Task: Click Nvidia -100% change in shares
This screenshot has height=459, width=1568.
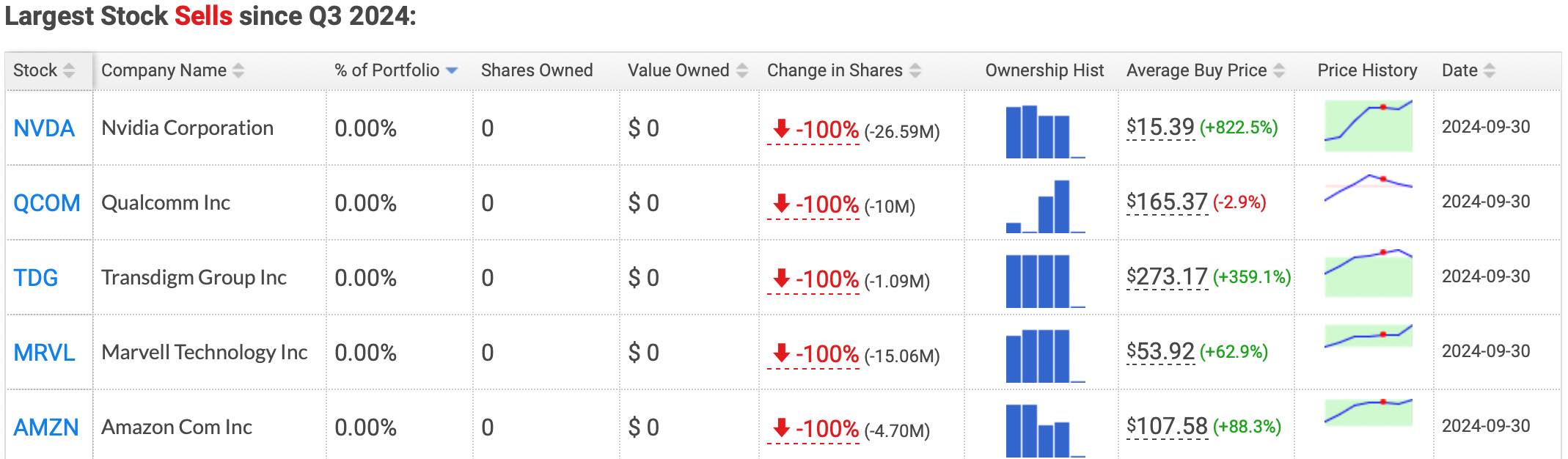Action: [827, 131]
